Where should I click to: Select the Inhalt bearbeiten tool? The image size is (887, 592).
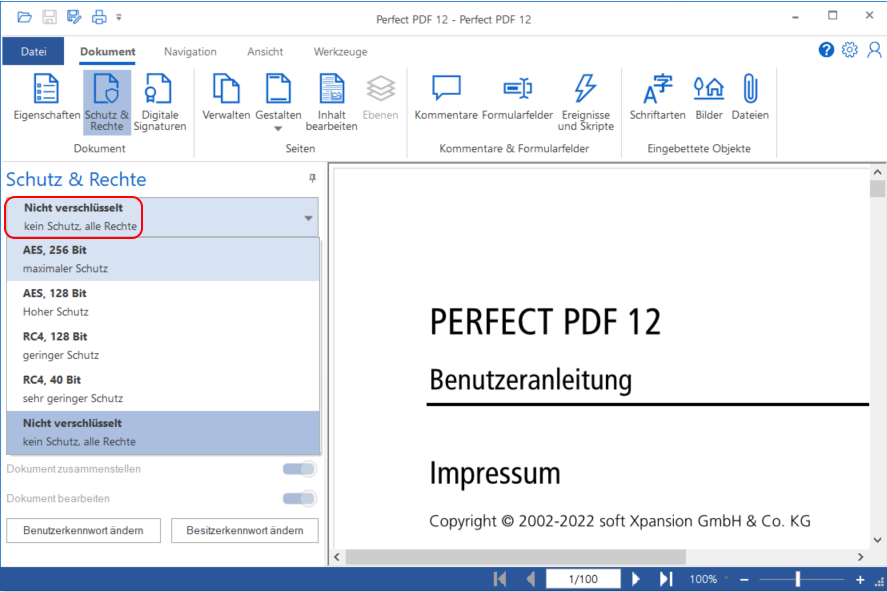point(331,100)
